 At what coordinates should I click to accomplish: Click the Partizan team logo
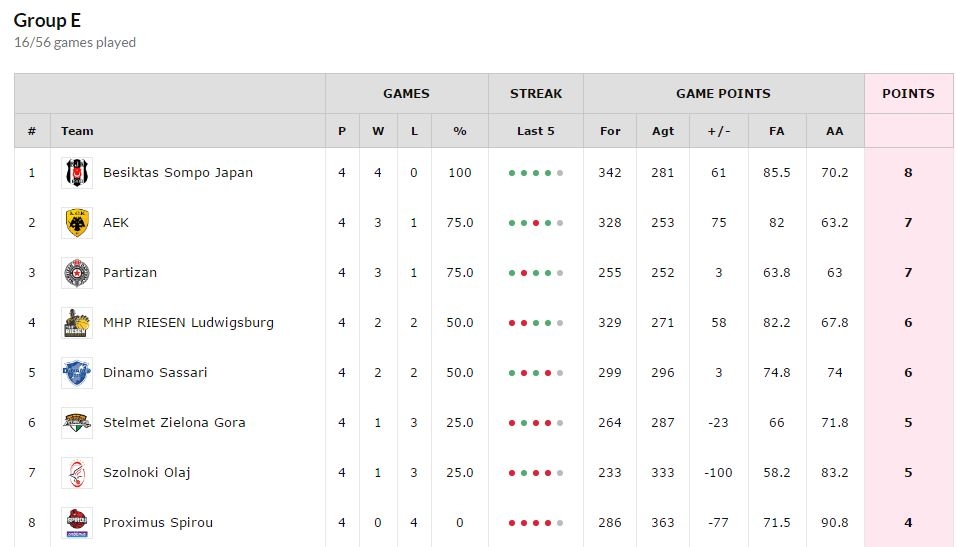tap(77, 273)
